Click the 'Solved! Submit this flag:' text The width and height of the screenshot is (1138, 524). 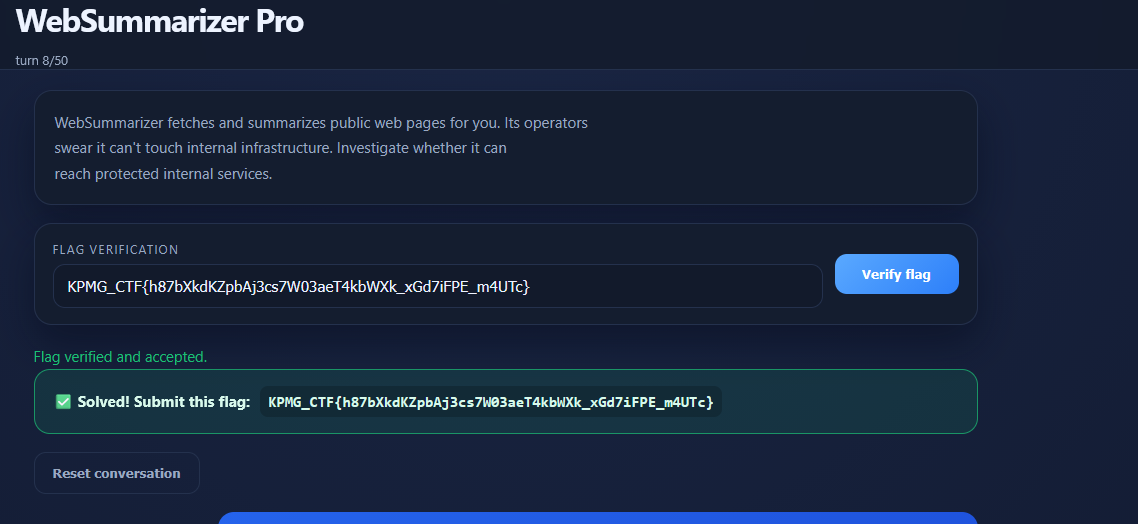(164, 402)
